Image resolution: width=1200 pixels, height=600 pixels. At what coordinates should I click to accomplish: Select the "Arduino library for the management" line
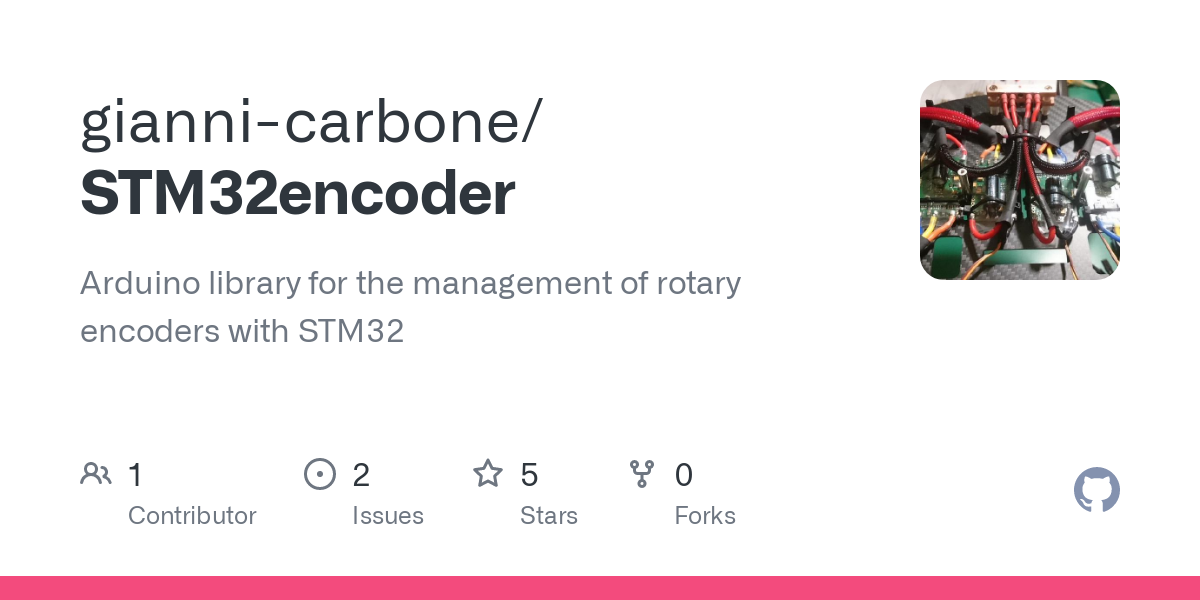coord(410,284)
